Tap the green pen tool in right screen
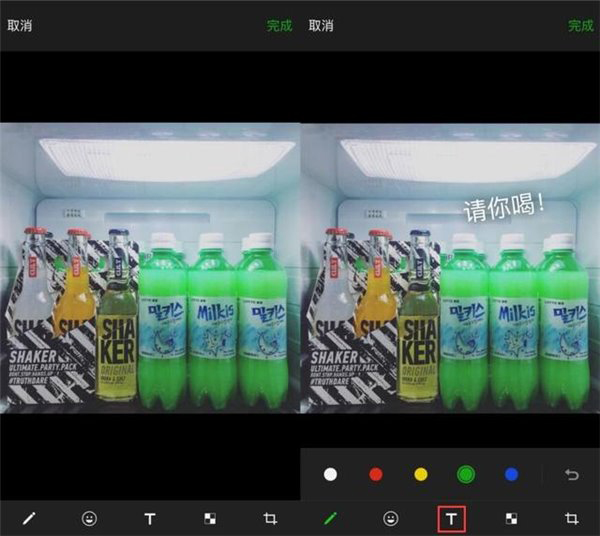The image size is (600, 536). (x=330, y=519)
